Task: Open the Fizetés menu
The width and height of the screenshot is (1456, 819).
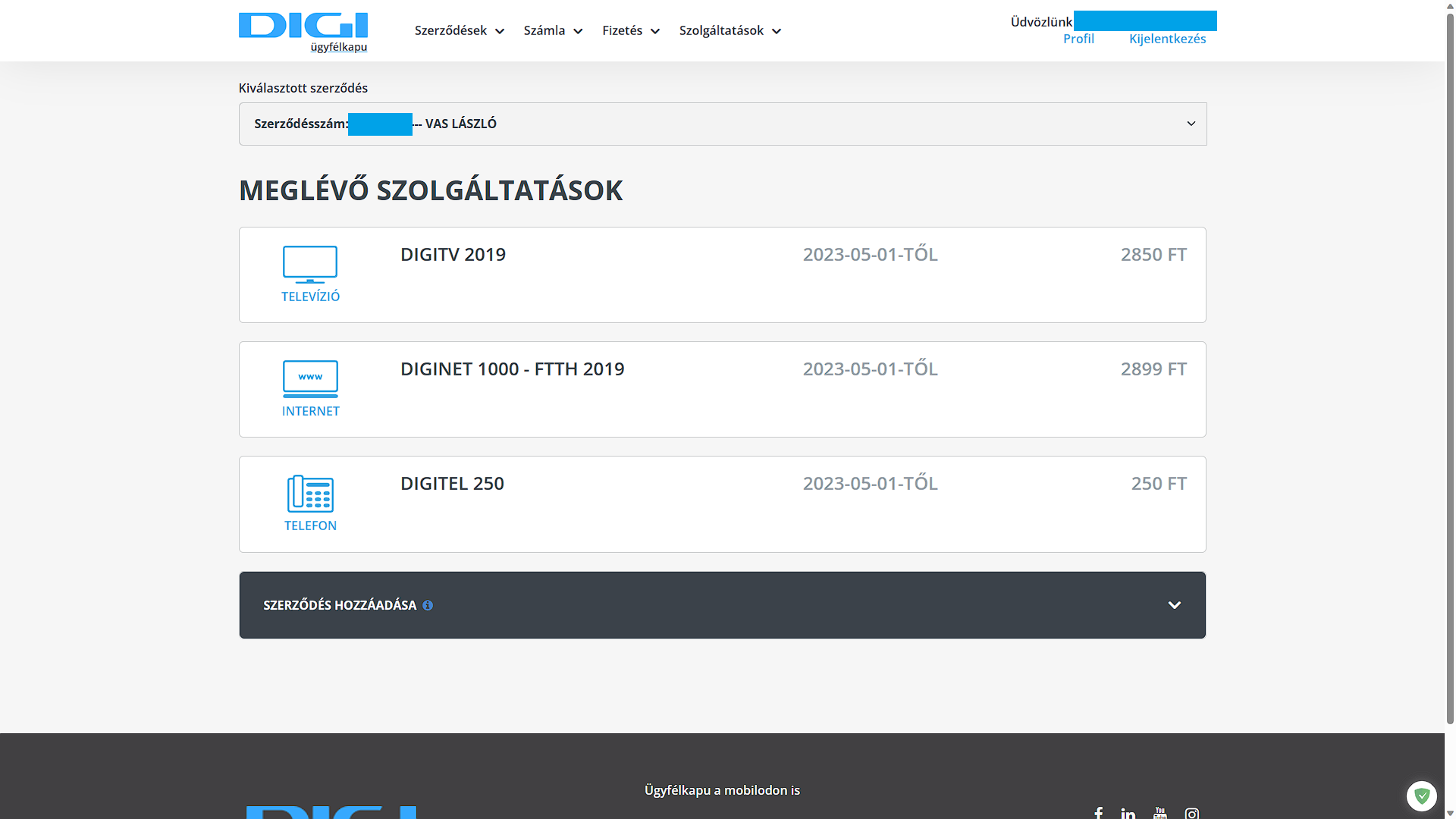Action: (631, 30)
